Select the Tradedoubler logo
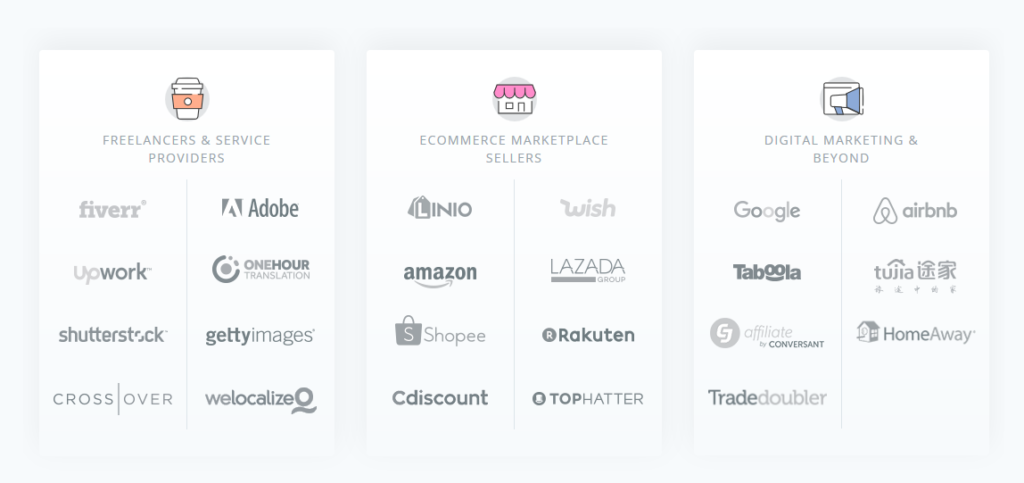Viewport: 1024px width, 483px height. pyautogui.click(x=767, y=397)
